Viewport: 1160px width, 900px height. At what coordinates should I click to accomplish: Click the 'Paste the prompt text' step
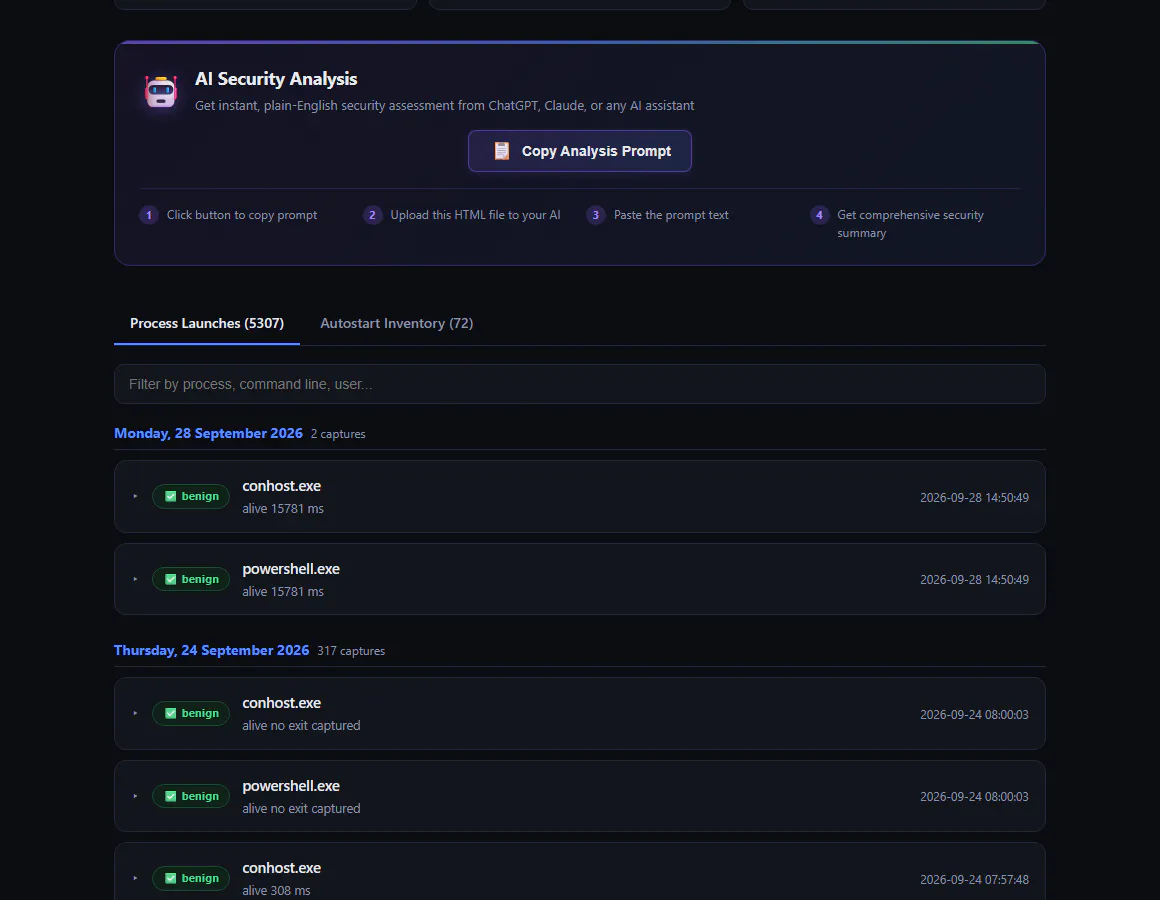[672, 215]
